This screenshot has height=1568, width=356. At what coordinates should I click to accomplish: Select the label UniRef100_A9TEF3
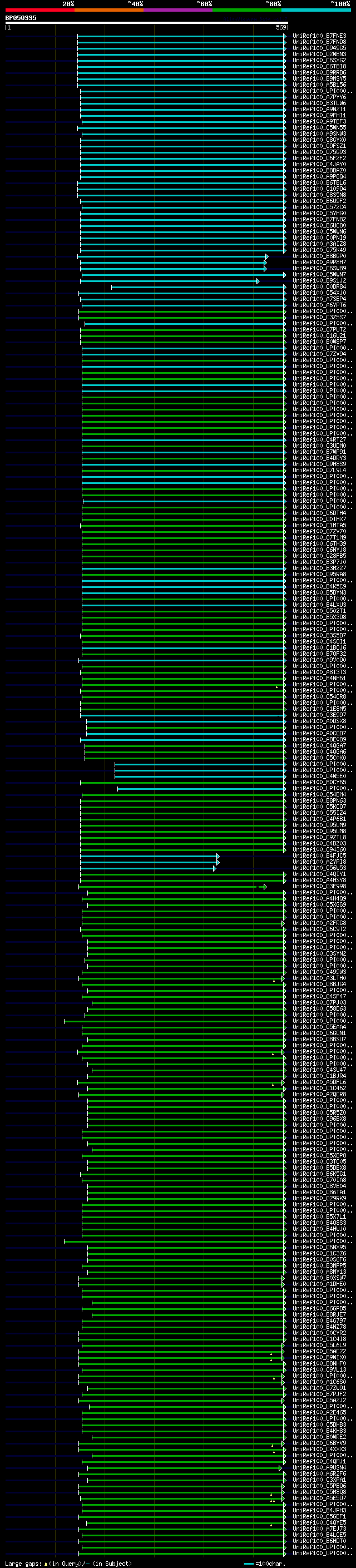pyautogui.click(x=319, y=122)
